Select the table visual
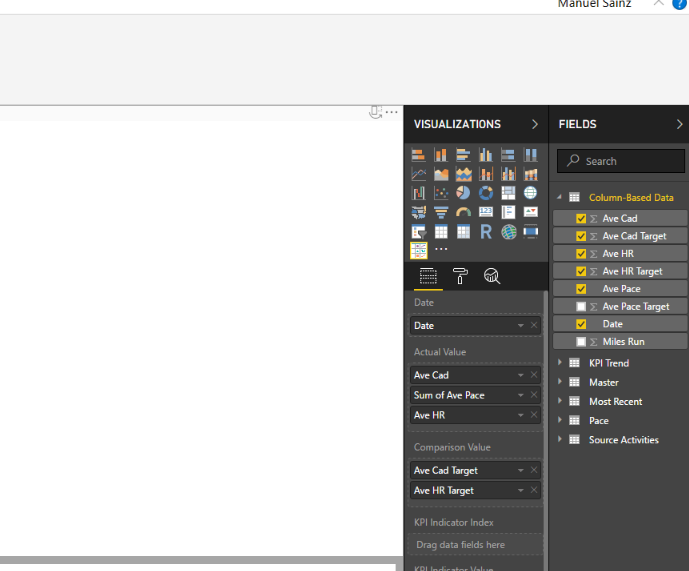Image resolution: width=689 pixels, height=571 pixels. (x=441, y=232)
